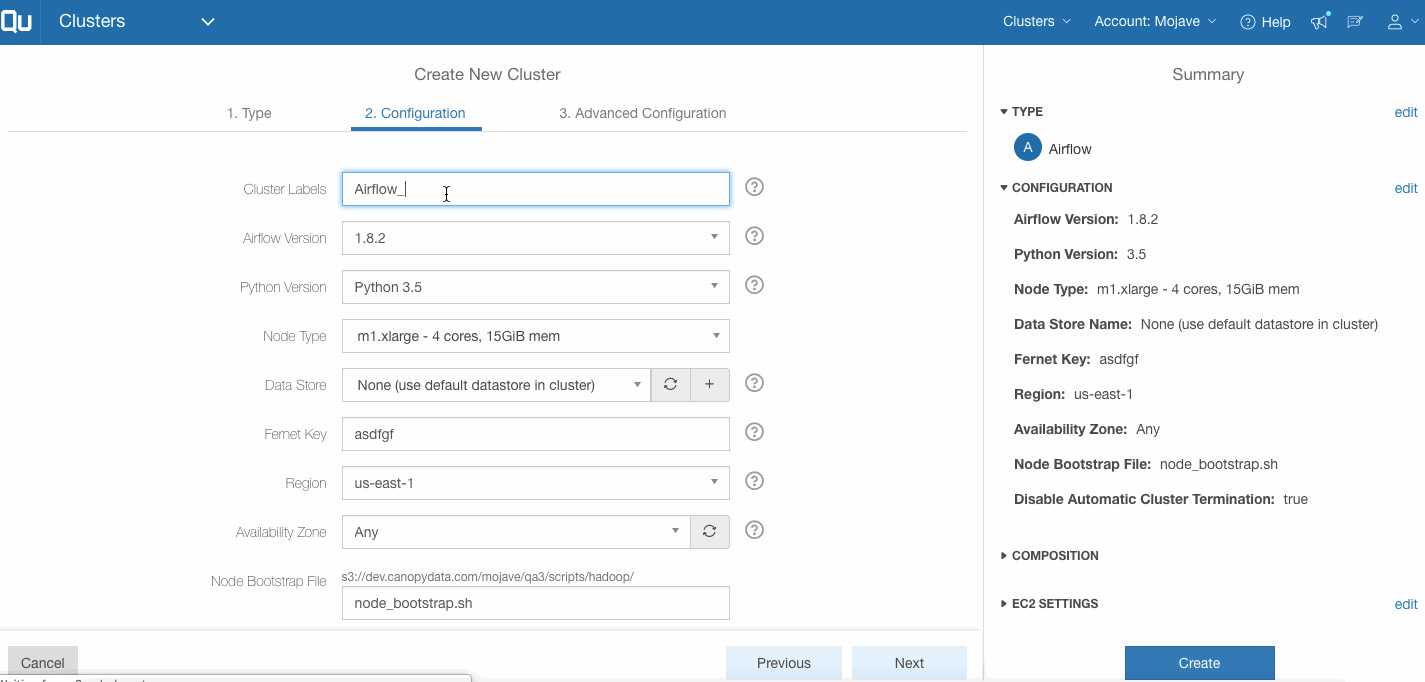The width and height of the screenshot is (1425, 682).
Task: Add a new data store with plus button
Action: pyautogui.click(x=710, y=385)
